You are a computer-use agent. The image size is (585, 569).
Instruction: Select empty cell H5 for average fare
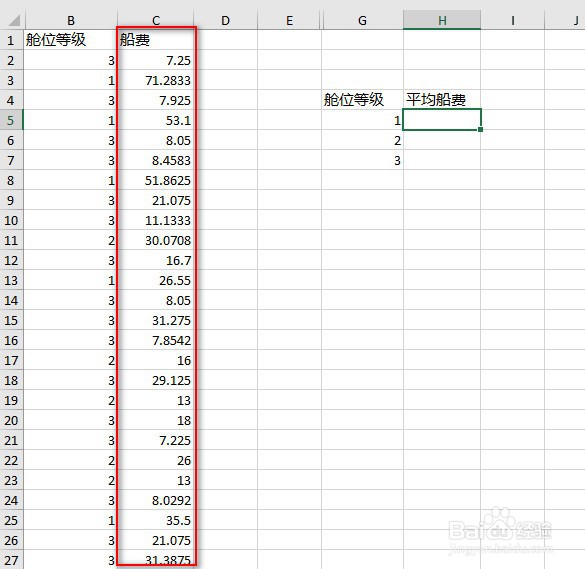point(442,120)
